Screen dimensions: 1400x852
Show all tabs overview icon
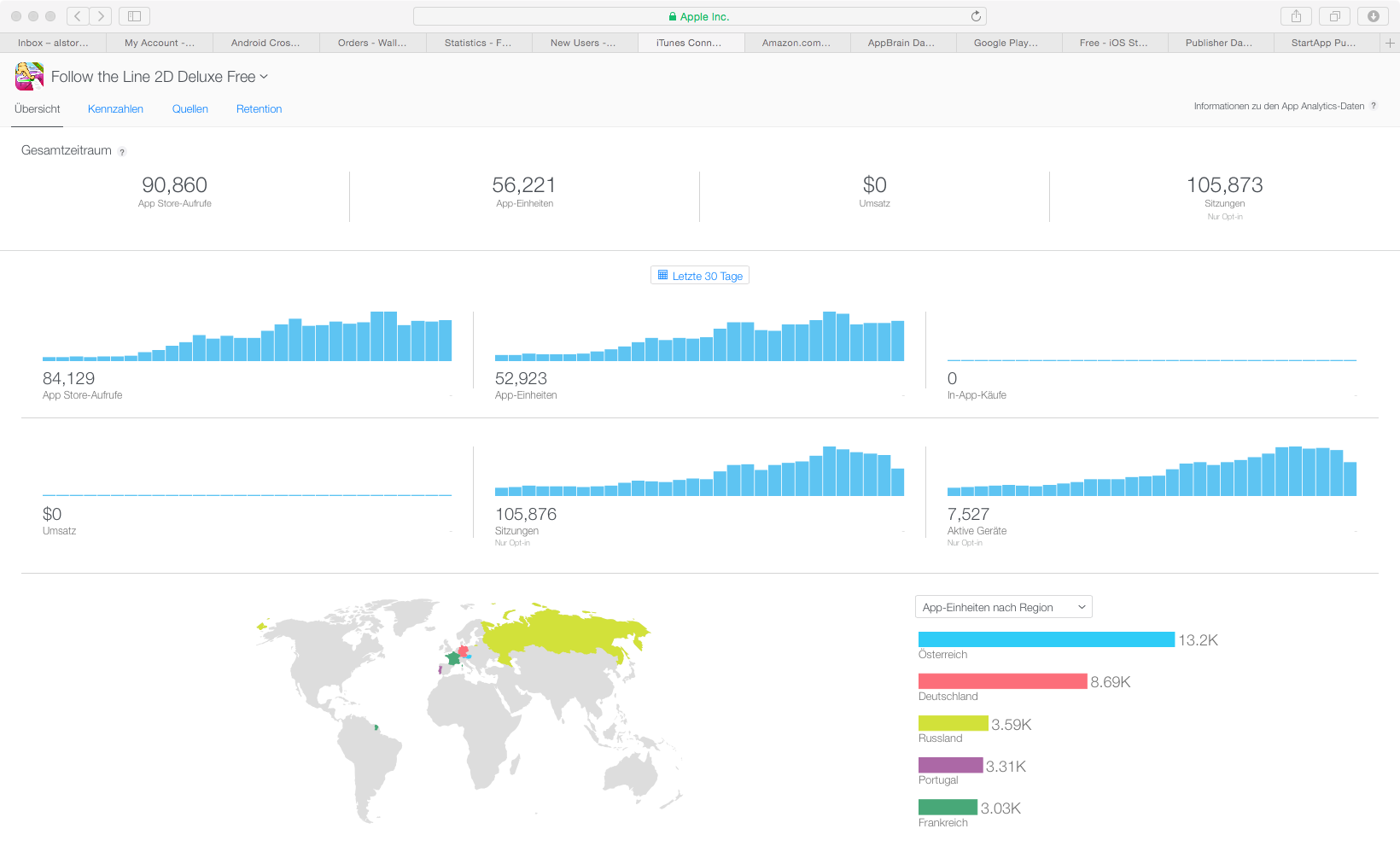tap(1335, 16)
